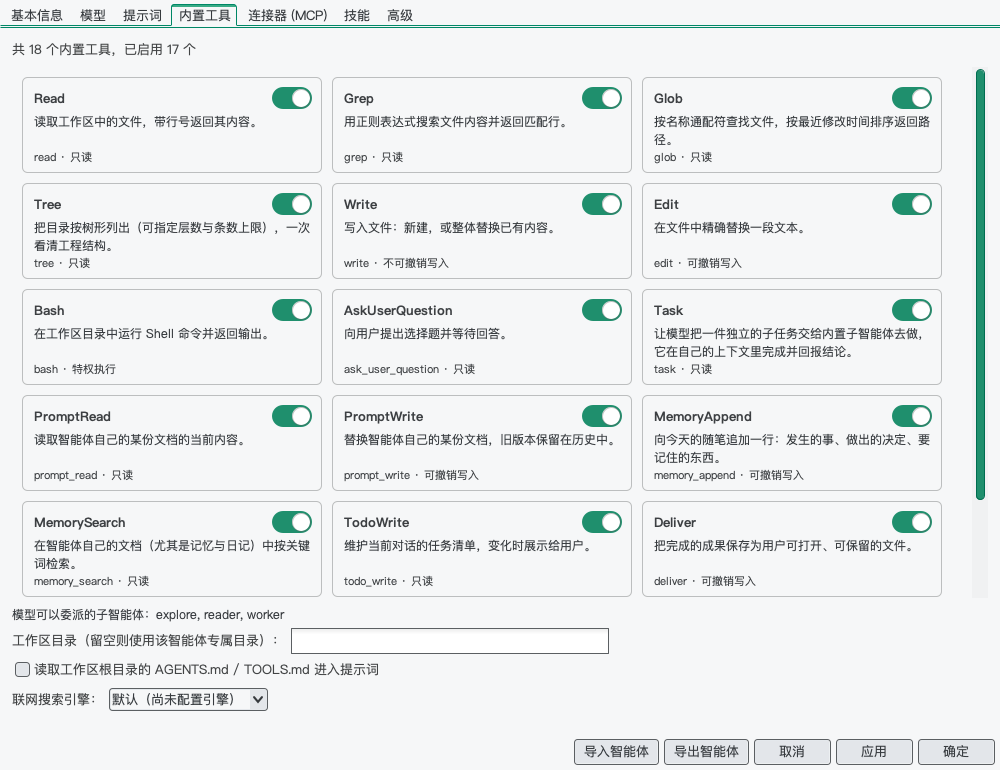Click the 'tree · 只读' label
The width and height of the screenshot is (1000, 770).
tap(62, 263)
